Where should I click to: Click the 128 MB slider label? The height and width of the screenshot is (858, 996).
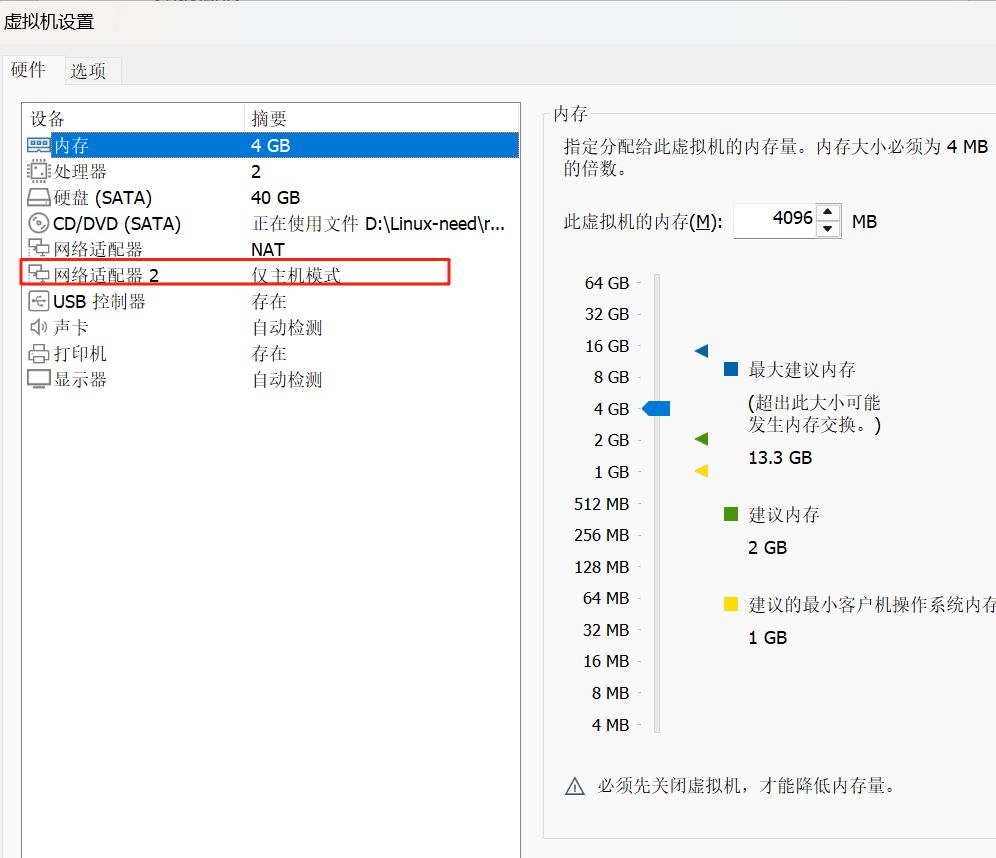(x=601, y=566)
